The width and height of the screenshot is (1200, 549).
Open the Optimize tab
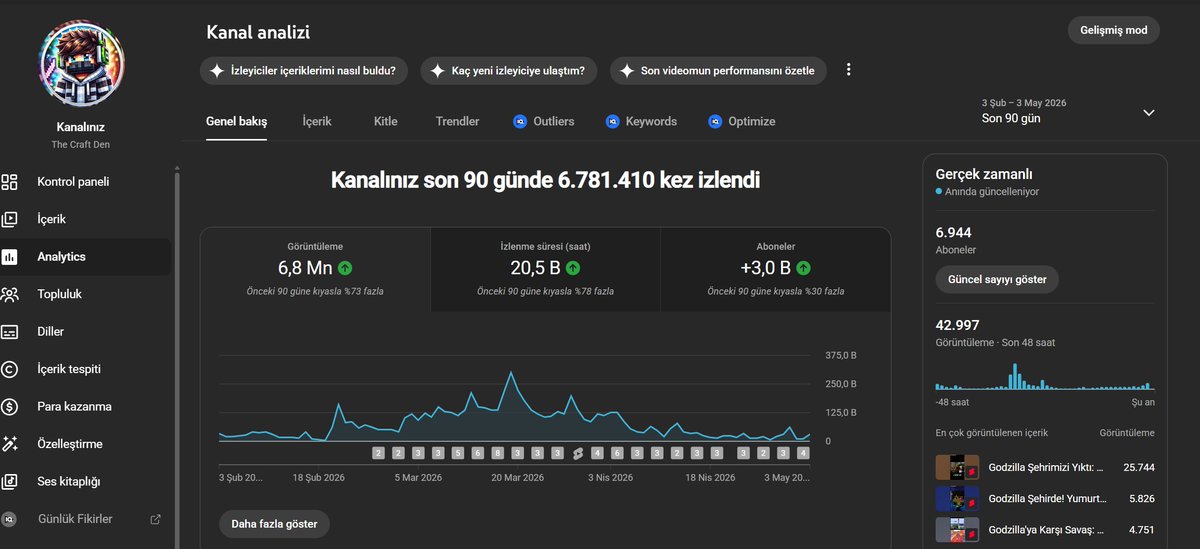tap(742, 121)
